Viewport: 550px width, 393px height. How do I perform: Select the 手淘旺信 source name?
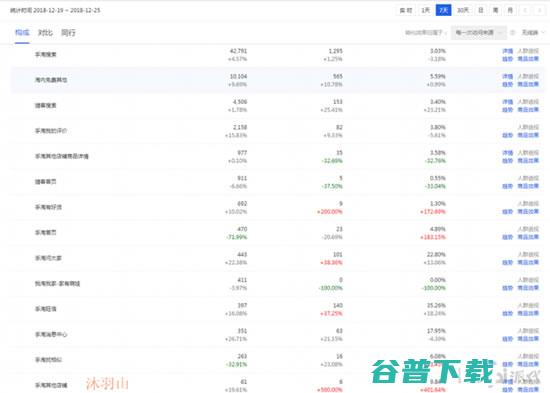pos(46,309)
